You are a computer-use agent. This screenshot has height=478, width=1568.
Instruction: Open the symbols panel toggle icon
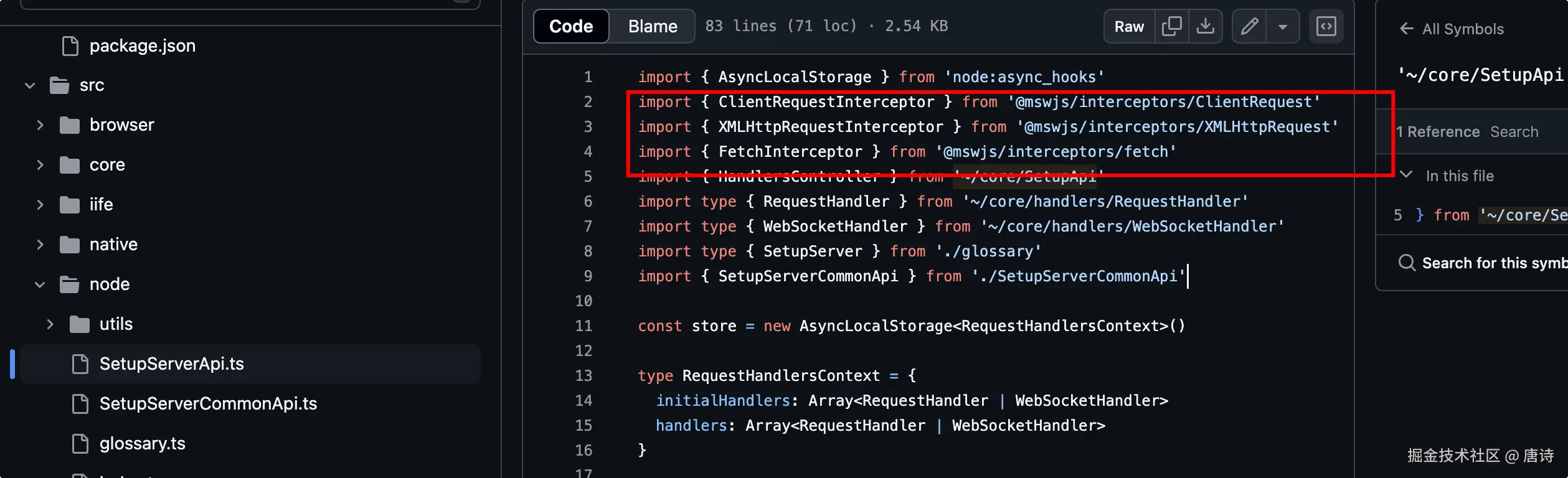coord(1326,26)
